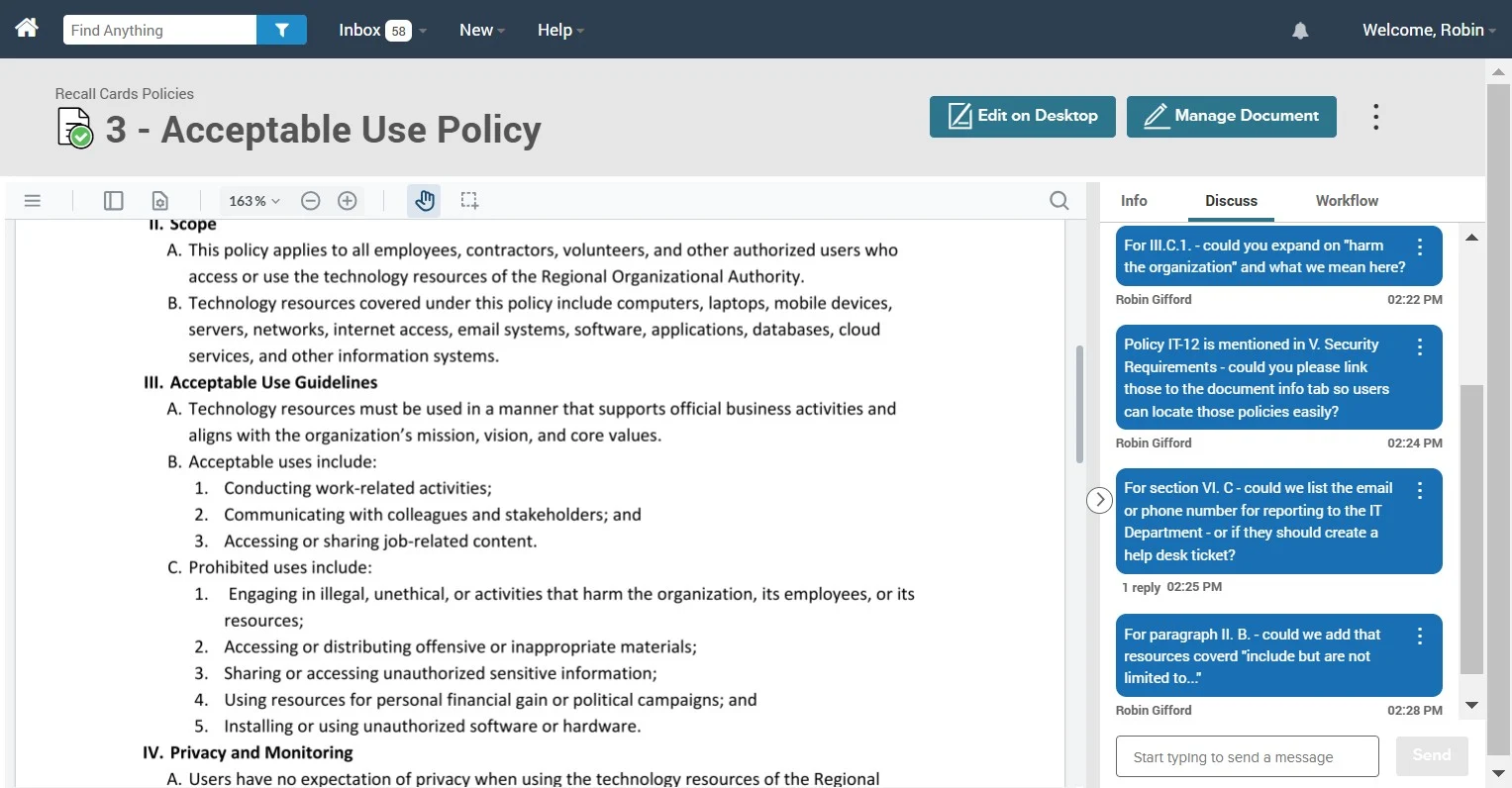This screenshot has width=1512, height=788.
Task: Toggle the viewer sidebar panel icon
Action: point(114,201)
